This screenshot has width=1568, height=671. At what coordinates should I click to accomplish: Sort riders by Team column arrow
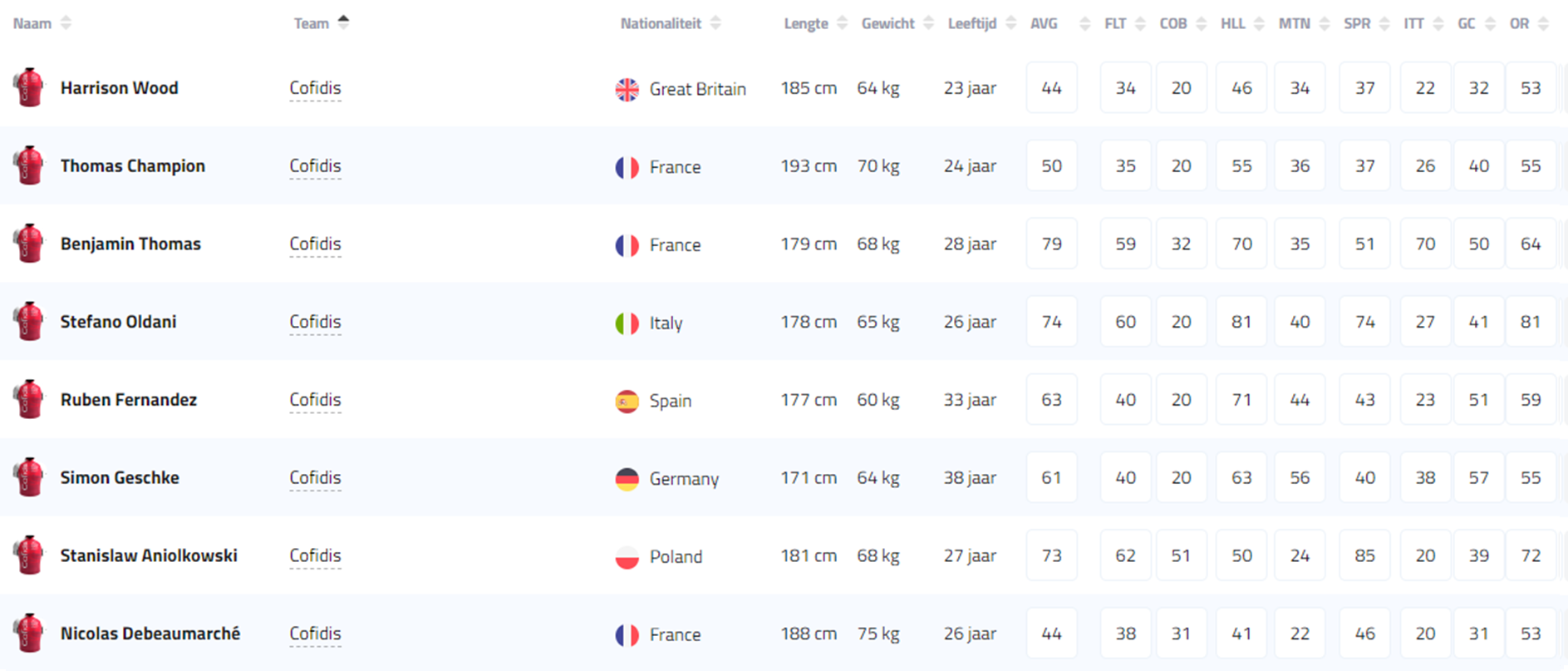point(343,22)
